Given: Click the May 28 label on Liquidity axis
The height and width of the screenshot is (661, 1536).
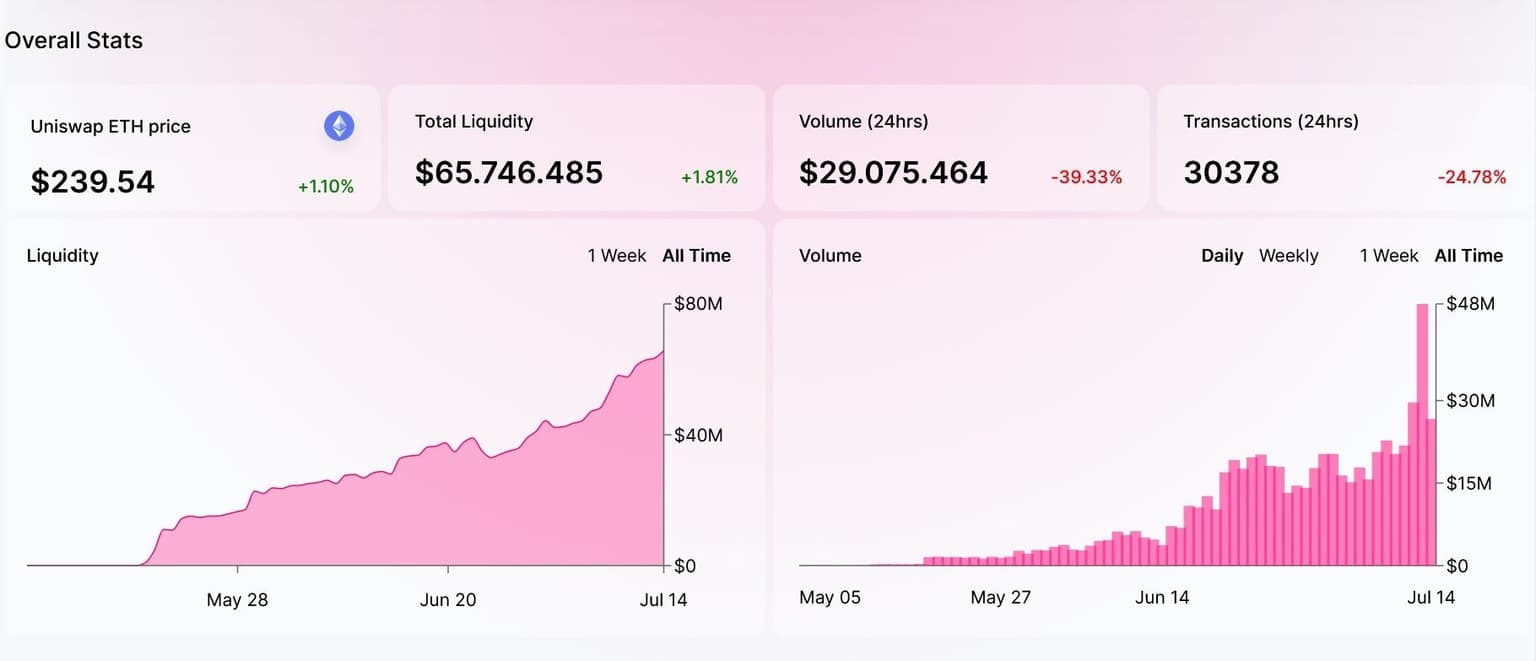Looking at the screenshot, I should pos(237,600).
